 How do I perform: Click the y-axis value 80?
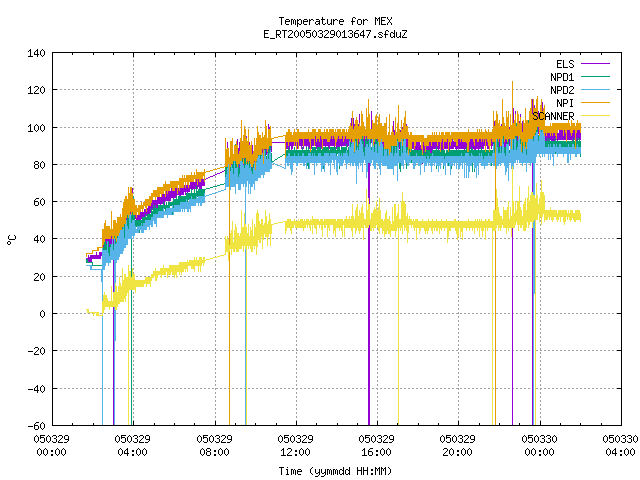[39, 165]
